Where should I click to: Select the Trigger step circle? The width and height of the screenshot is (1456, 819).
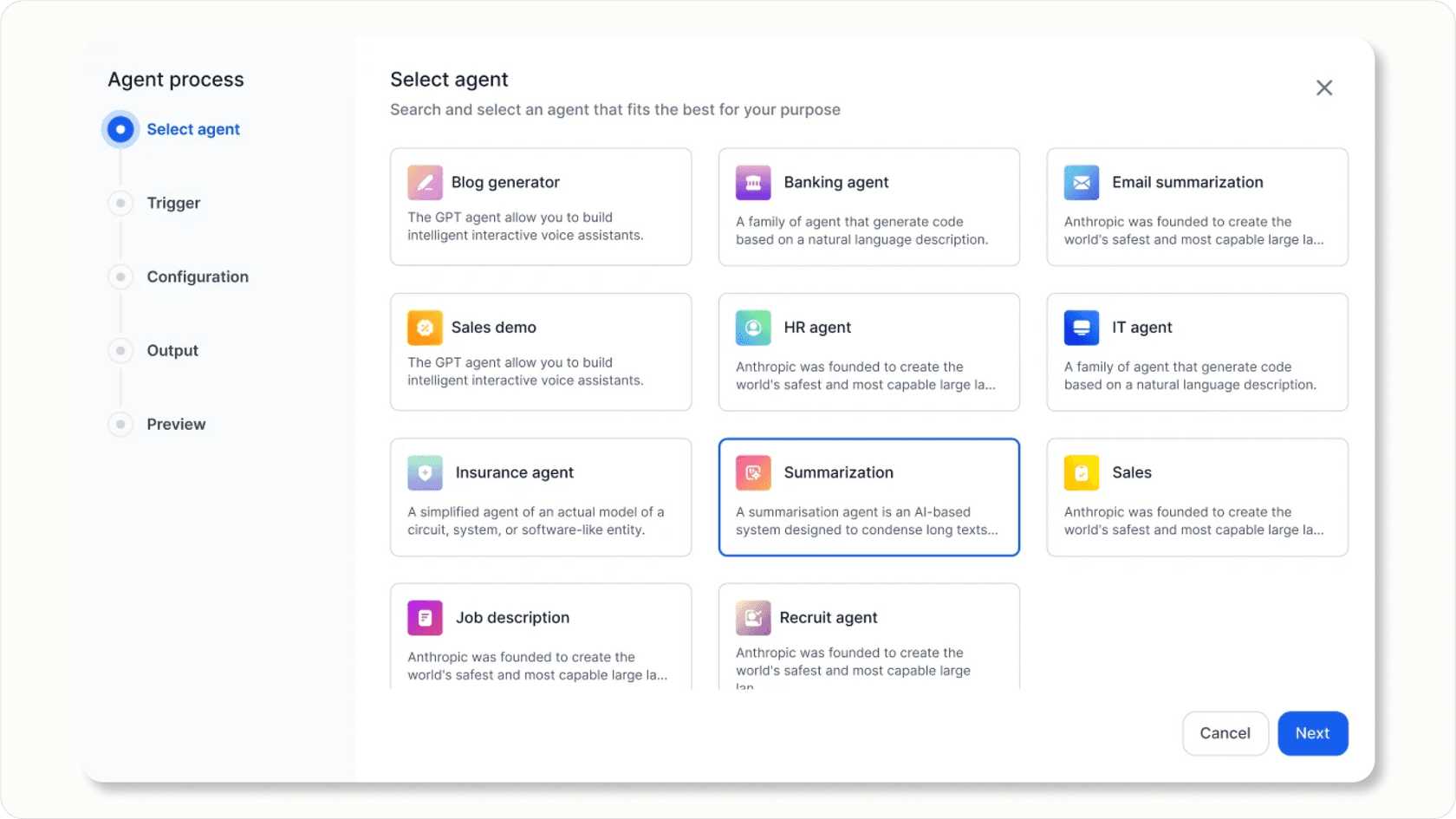(120, 203)
